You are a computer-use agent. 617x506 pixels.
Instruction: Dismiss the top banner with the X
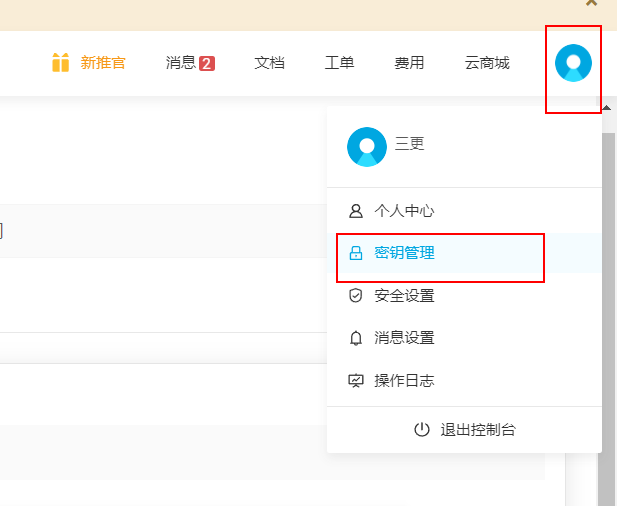coord(592,4)
